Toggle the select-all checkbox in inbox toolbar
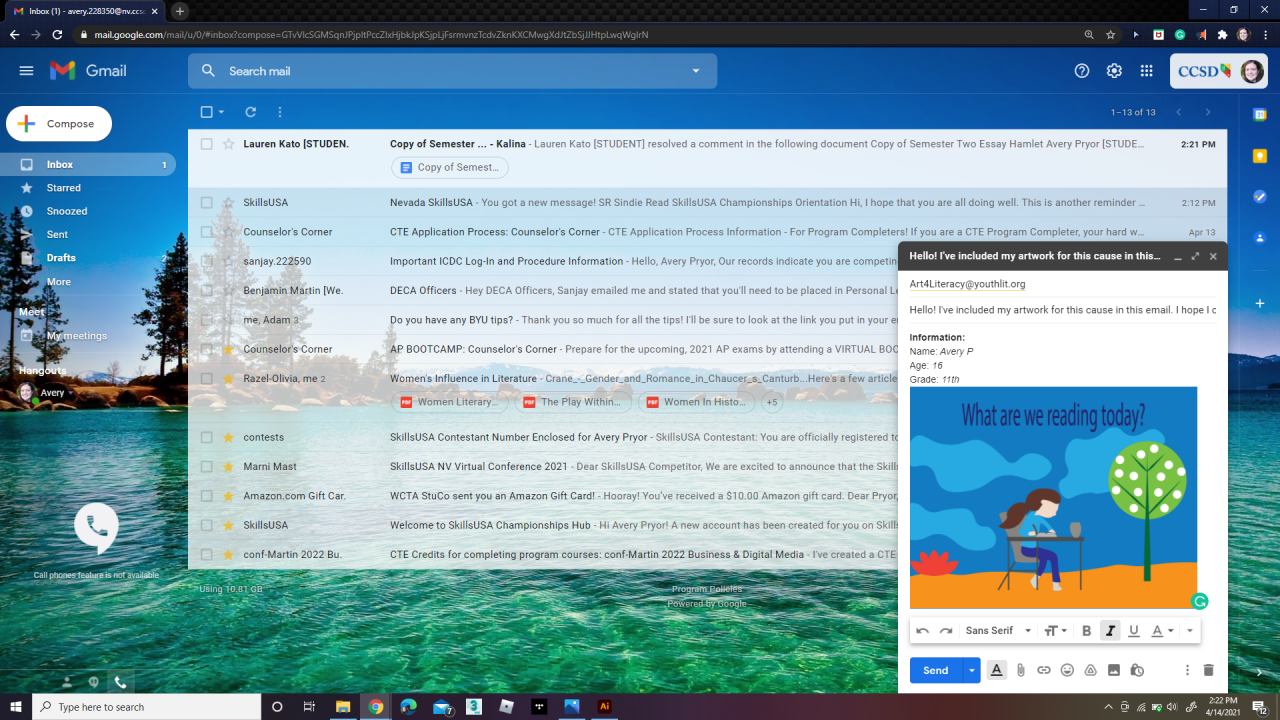The image size is (1280, 720). [x=206, y=112]
